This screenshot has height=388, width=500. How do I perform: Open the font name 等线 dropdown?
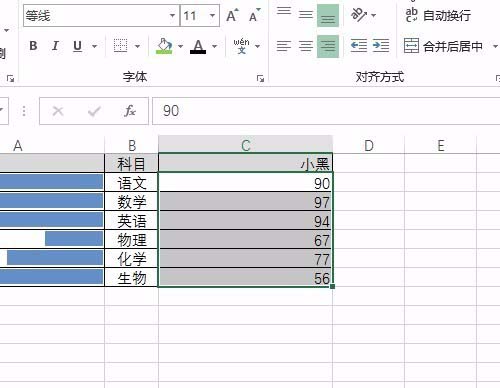point(172,16)
